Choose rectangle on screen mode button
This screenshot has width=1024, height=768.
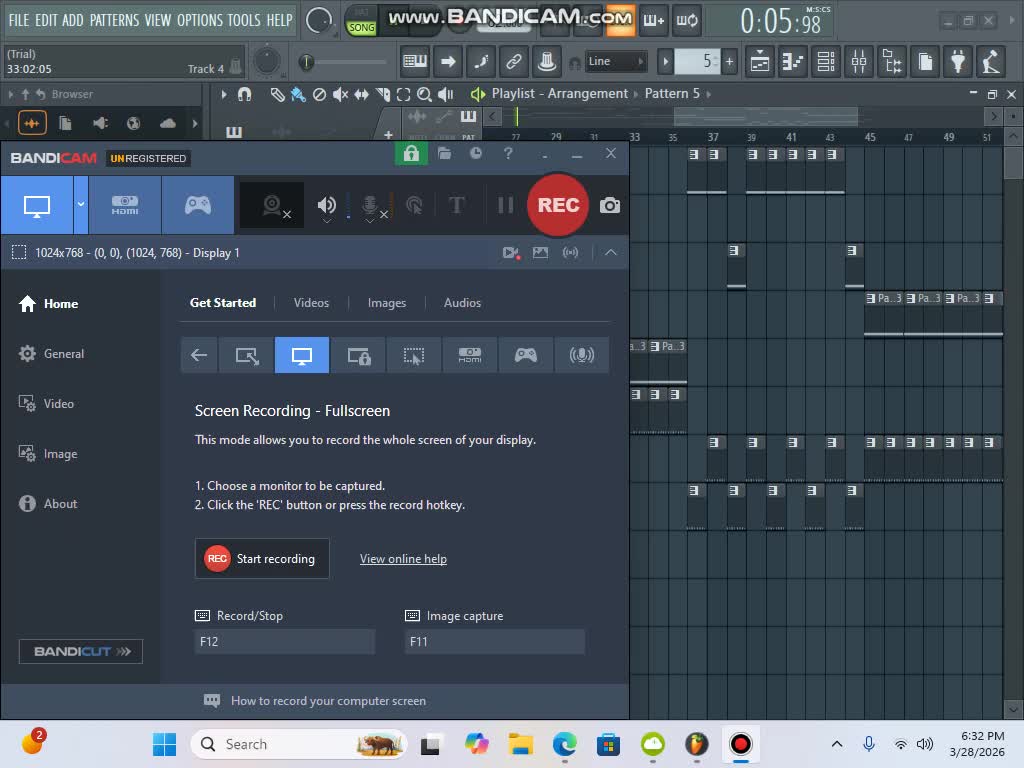[247, 355]
